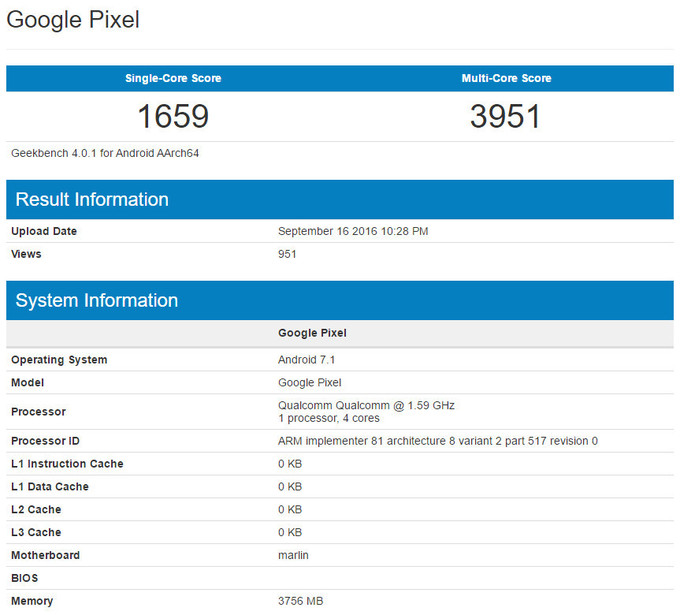Click the L1 Instruction Cache label
The width and height of the screenshot is (680, 615).
(67, 464)
